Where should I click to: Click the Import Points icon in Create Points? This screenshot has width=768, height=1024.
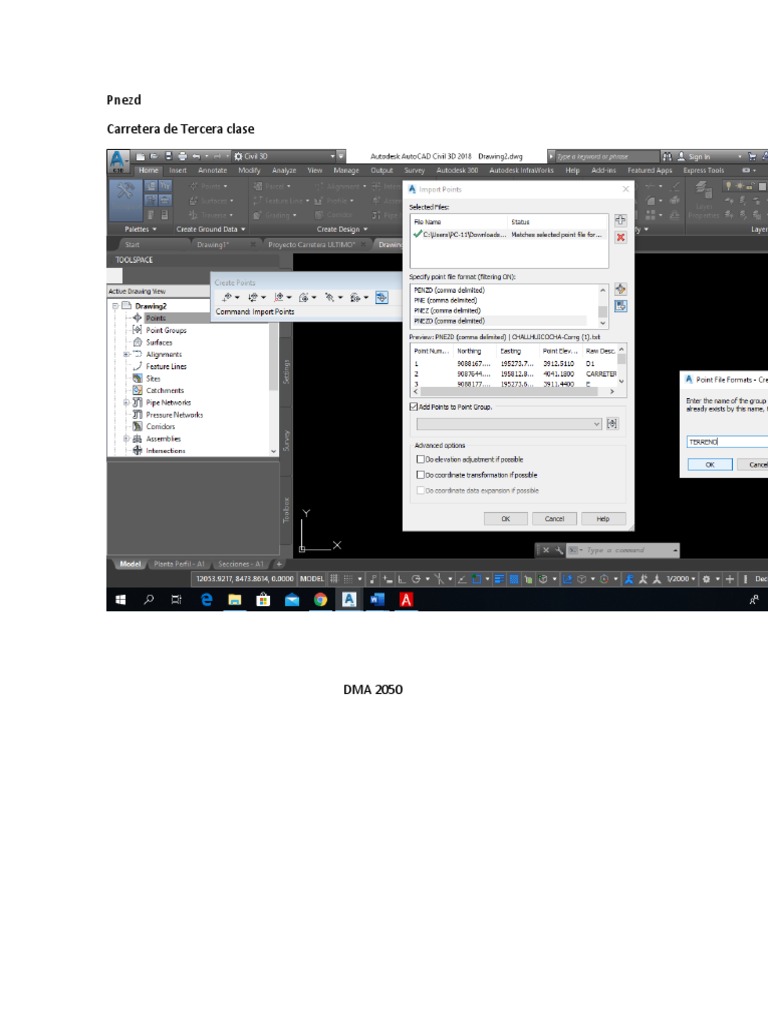point(381,298)
